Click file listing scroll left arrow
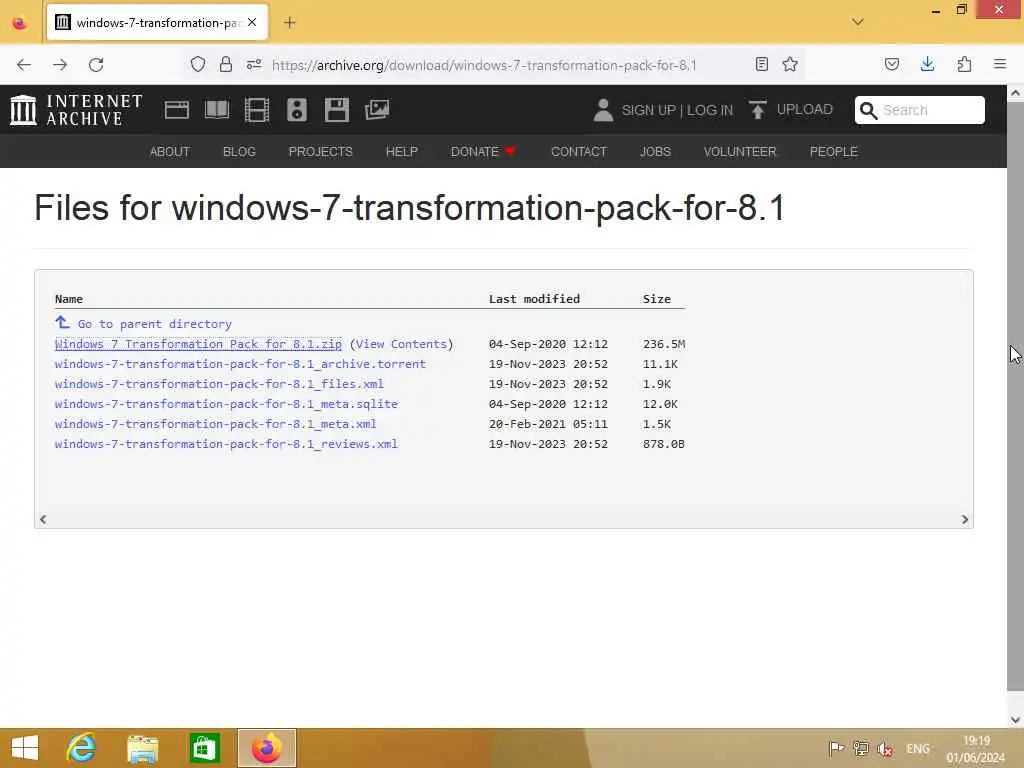 click(43, 519)
